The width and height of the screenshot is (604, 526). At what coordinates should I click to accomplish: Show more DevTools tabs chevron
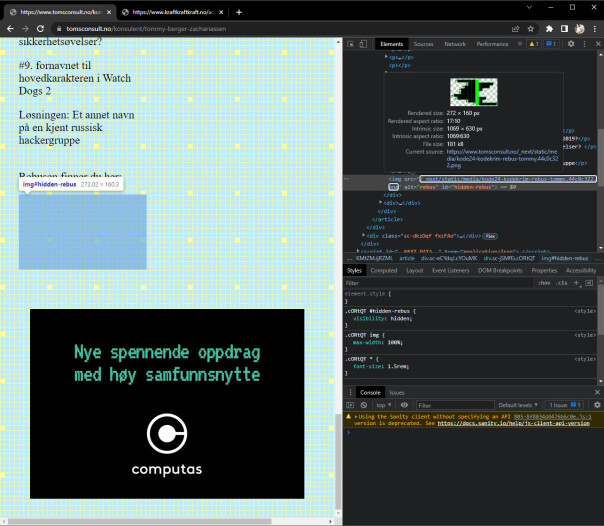[520, 44]
